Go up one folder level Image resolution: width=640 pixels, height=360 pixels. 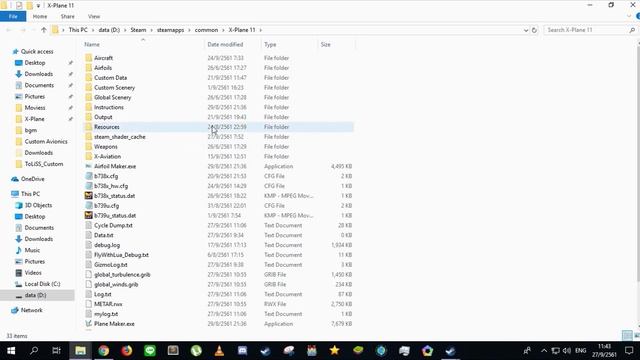click(44, 30)
